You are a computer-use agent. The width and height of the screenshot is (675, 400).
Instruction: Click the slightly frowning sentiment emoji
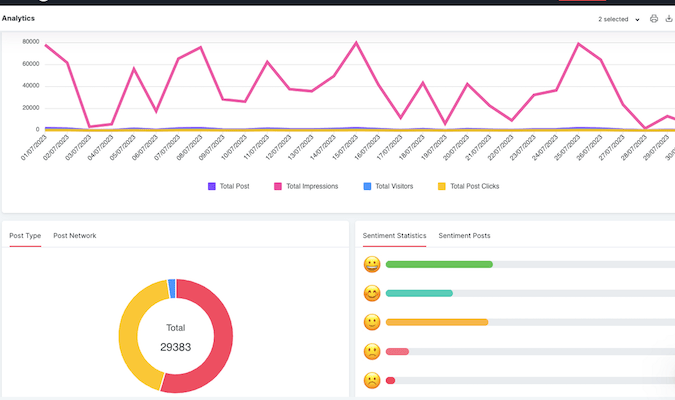pos(372,352)
